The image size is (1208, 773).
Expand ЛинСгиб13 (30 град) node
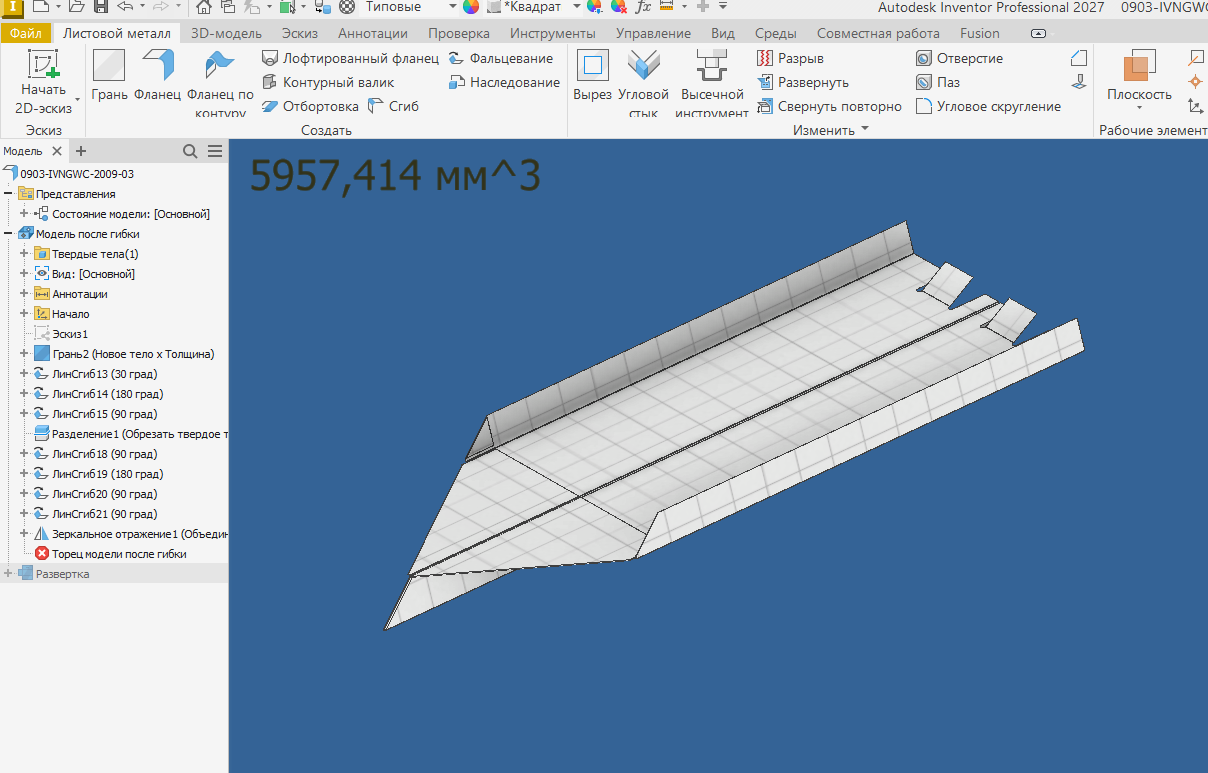click(24, 374)
